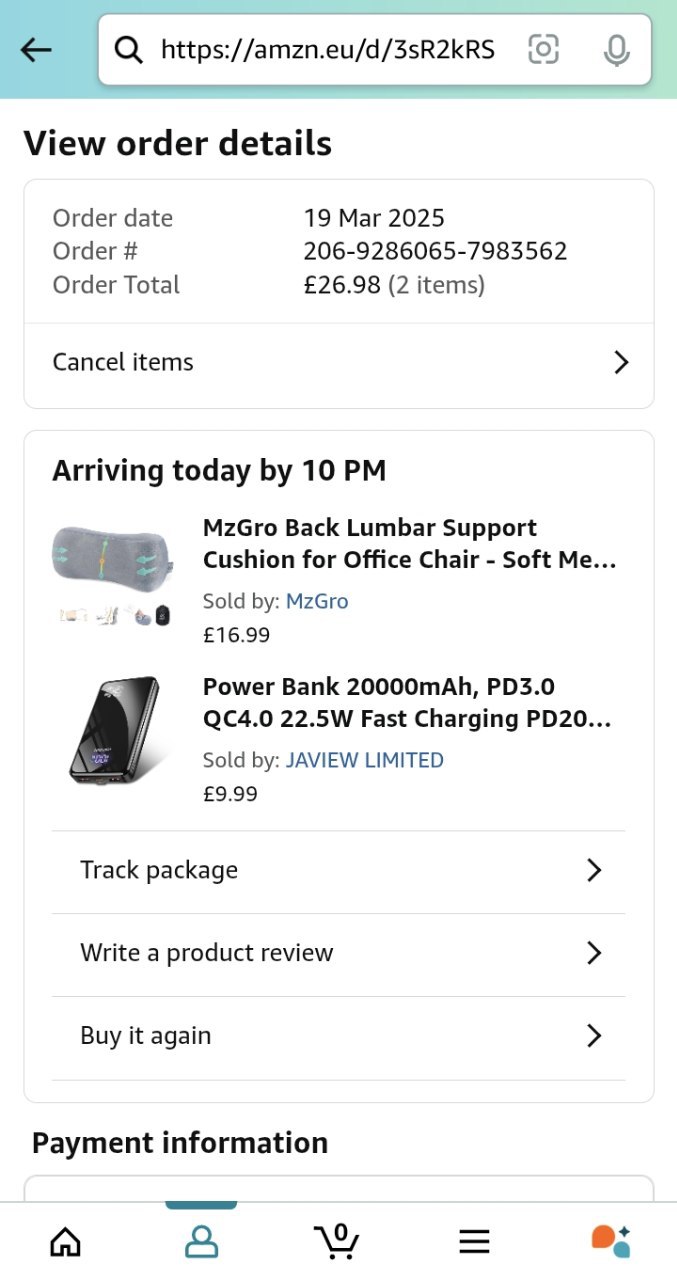Open the Buy it again chevron
This screenshot has width=677, height=1280.
[594, 1036]
